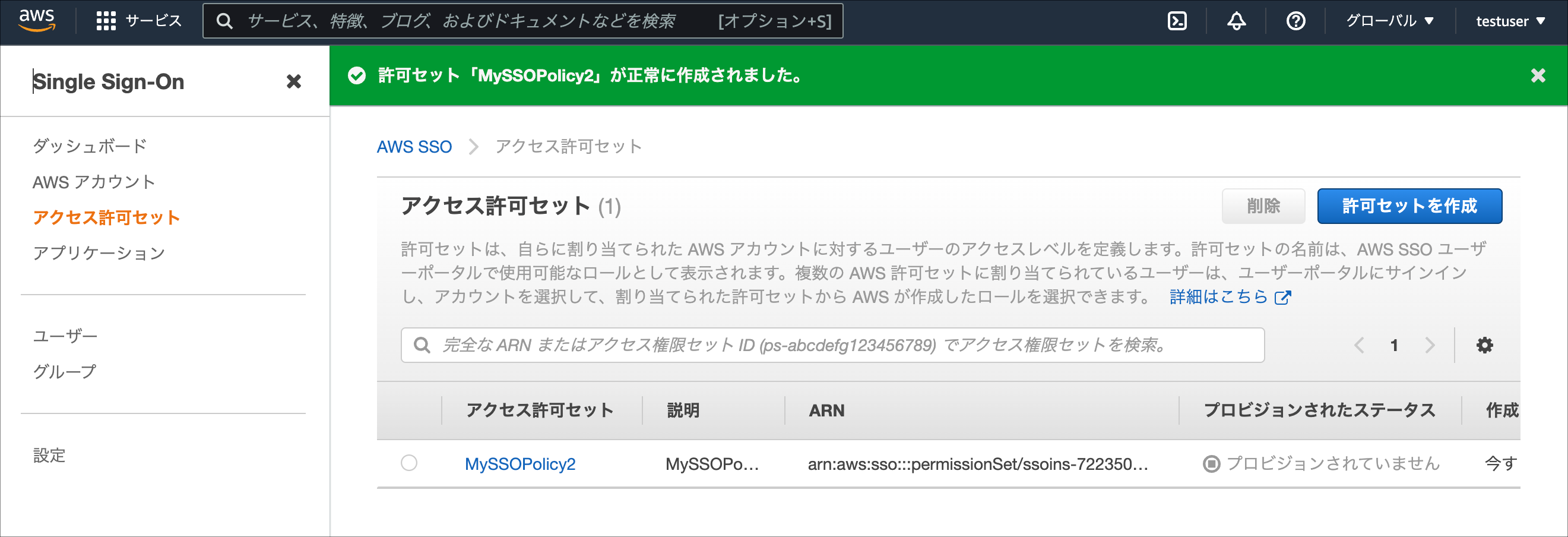Dismiss the green success banner
Screen dimensions: 1568x537
tap(1538, 75)
